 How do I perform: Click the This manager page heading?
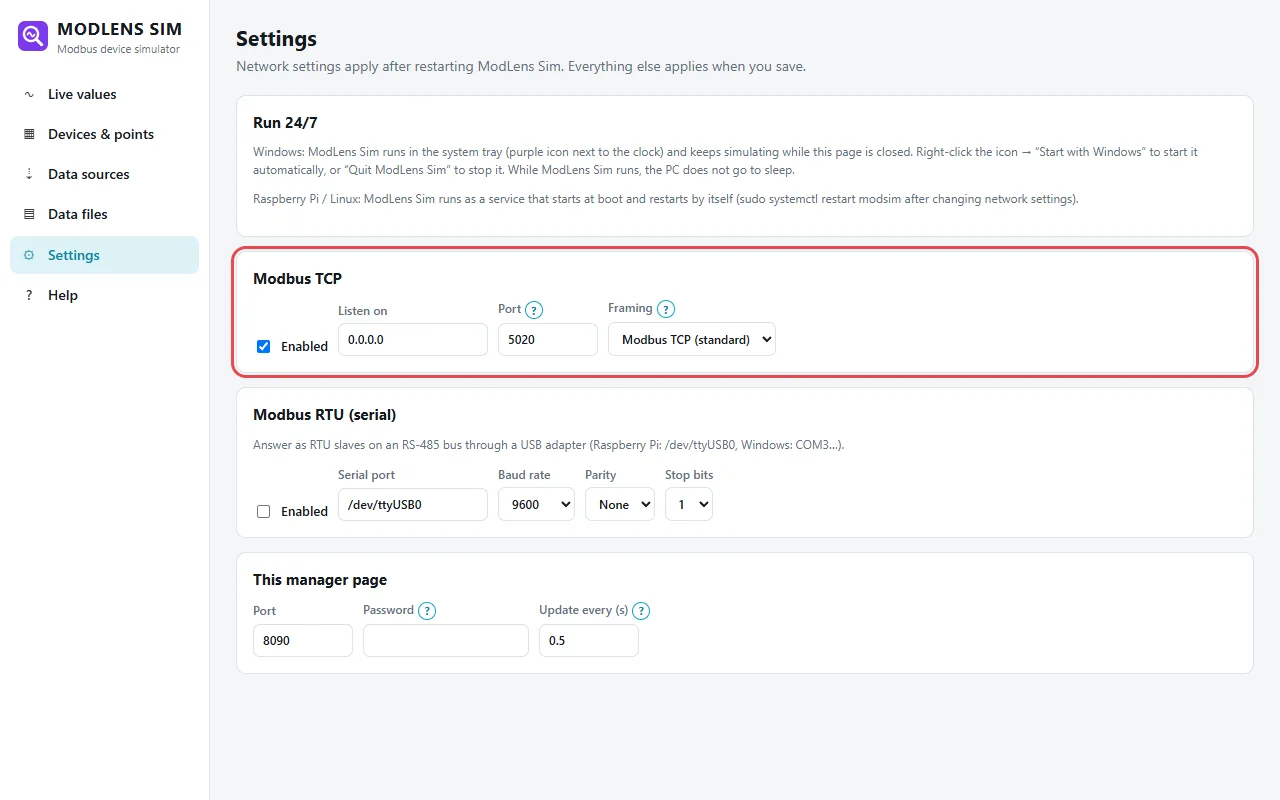(320, 579)
